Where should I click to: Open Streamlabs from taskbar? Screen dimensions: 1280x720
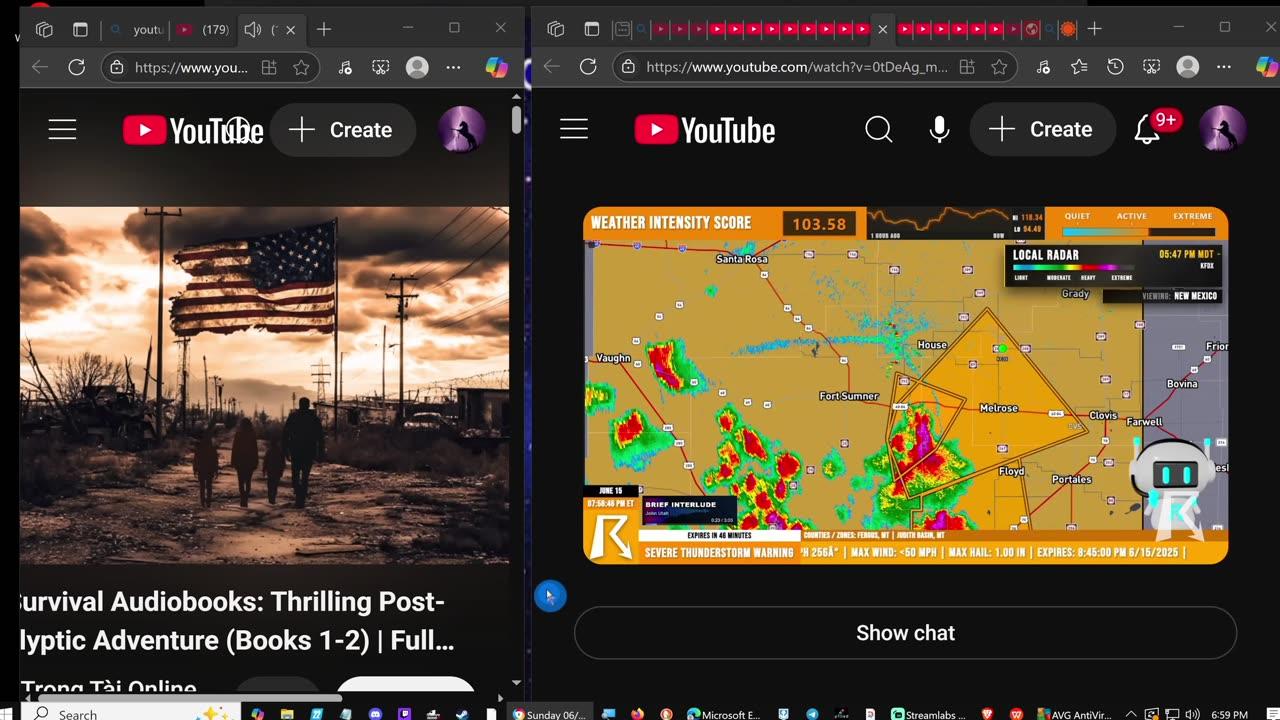929,714
